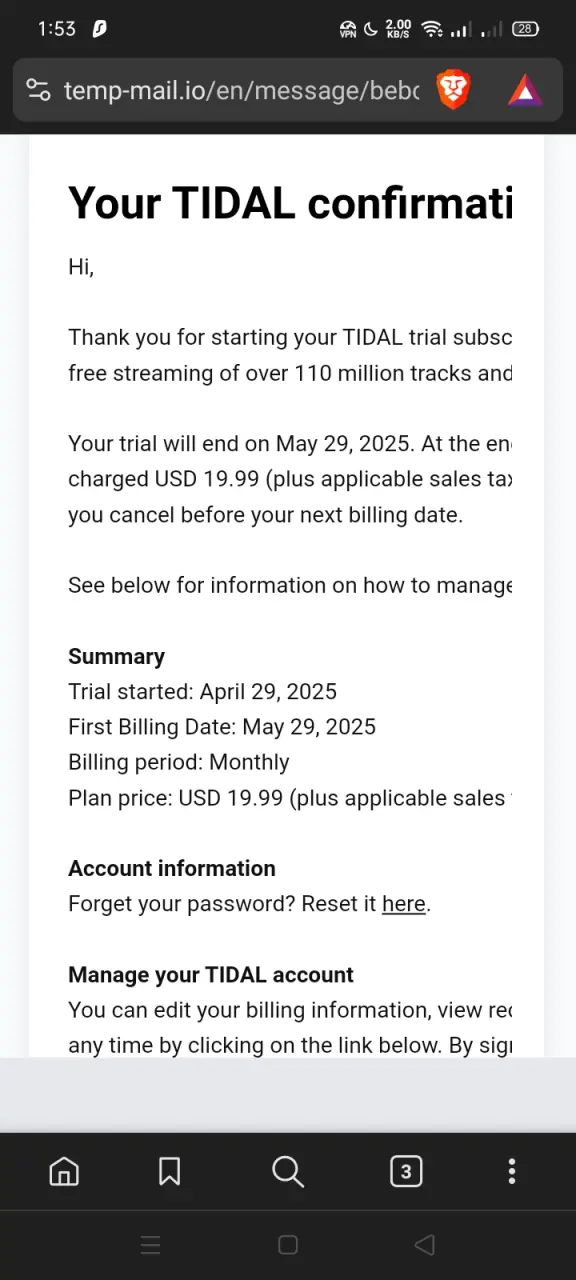
Task: Tap the Wi-Fi status icon
Action: point(432,29)
